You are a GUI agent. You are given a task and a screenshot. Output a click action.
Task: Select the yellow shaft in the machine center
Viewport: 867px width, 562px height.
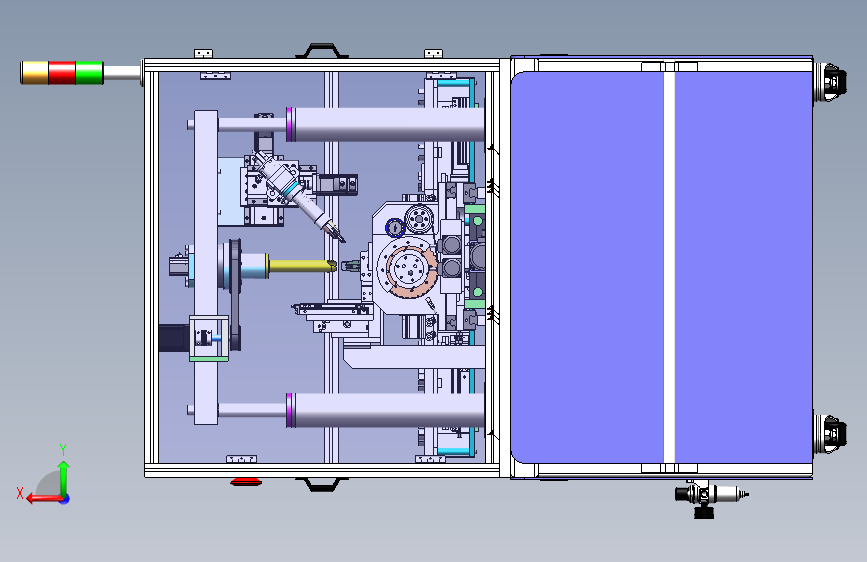pos(302,266)
